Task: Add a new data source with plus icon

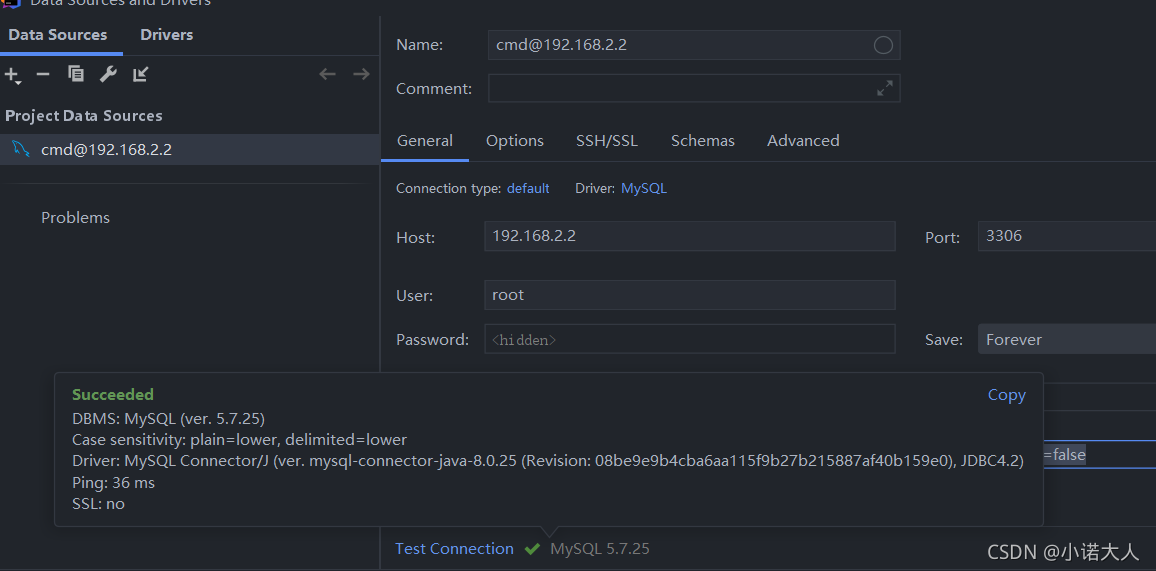Action: 12,74
